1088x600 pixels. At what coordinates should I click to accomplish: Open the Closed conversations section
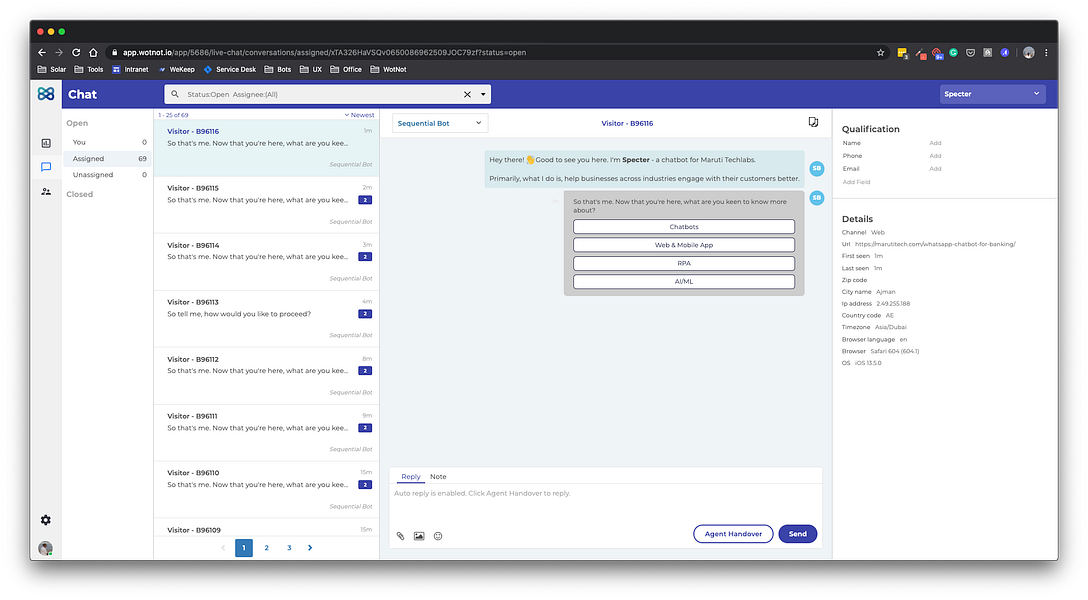[x=79, y=194]
